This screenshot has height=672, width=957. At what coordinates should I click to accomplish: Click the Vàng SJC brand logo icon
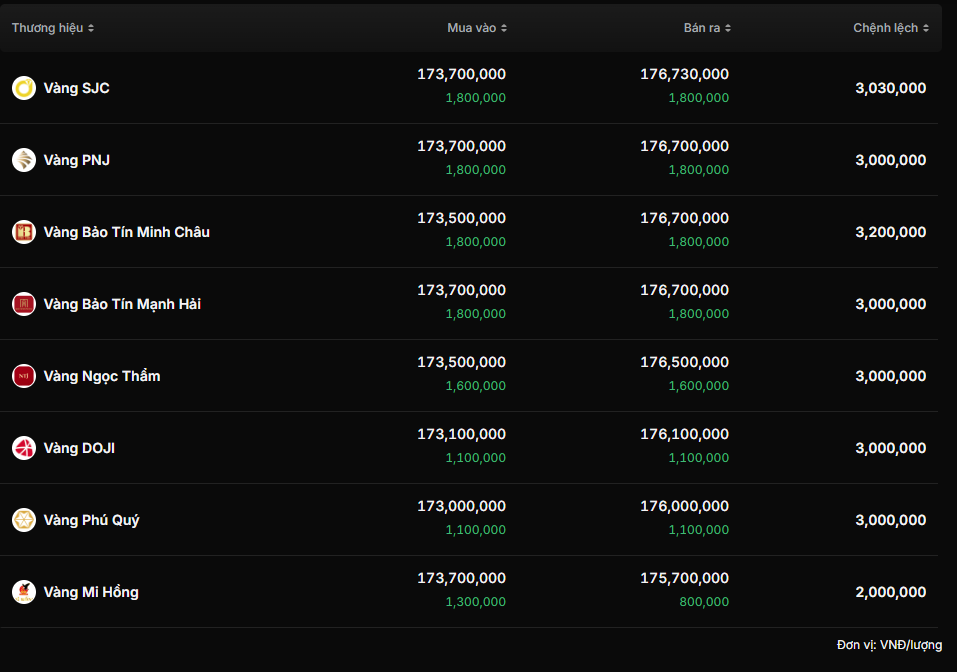[24, 88]
